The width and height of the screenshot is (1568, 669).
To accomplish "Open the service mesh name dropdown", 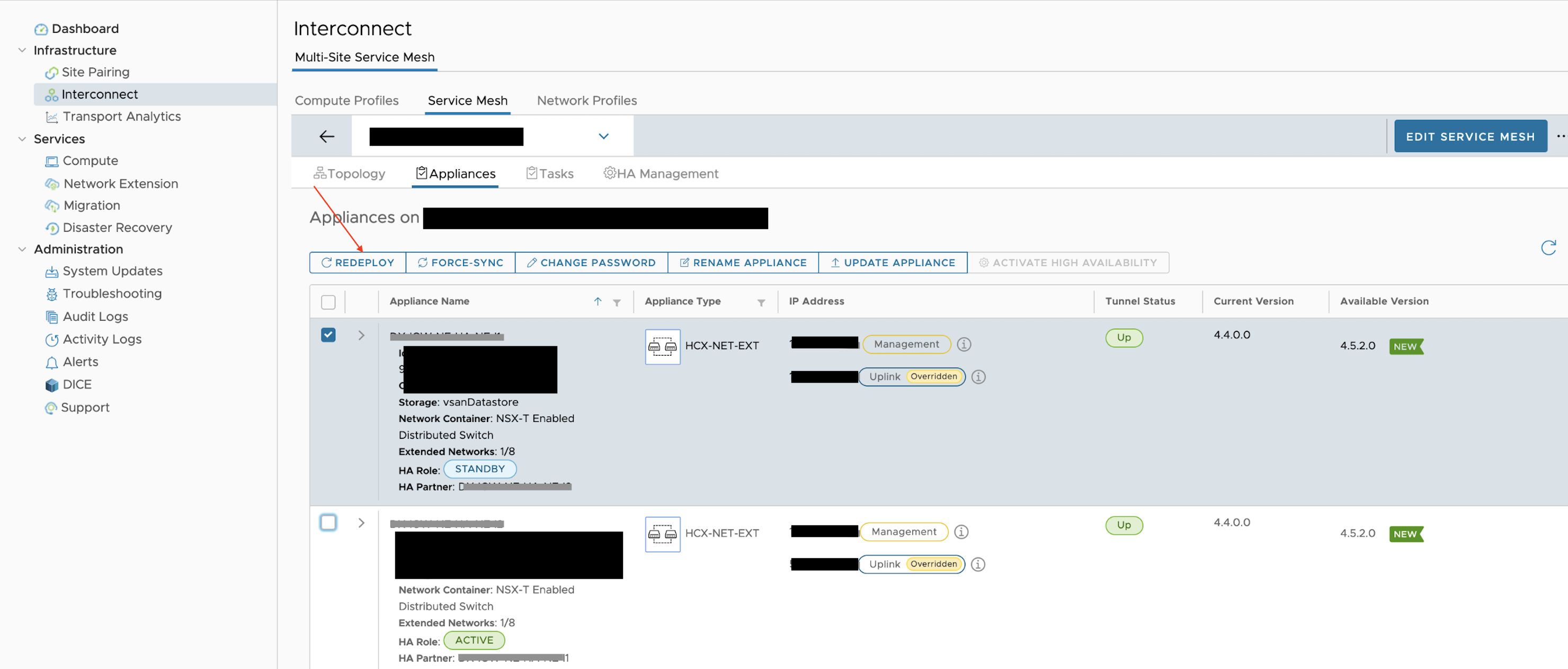I will click(x=603, y=136).
